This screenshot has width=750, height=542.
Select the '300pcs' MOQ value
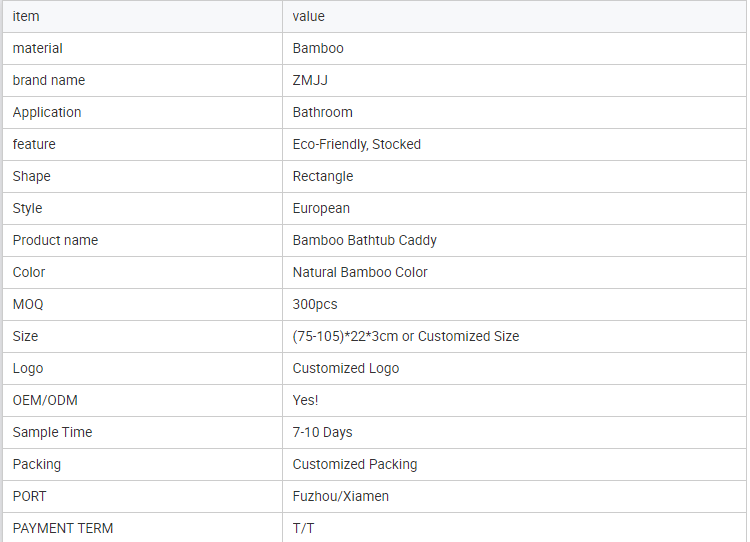pos(316,304)
